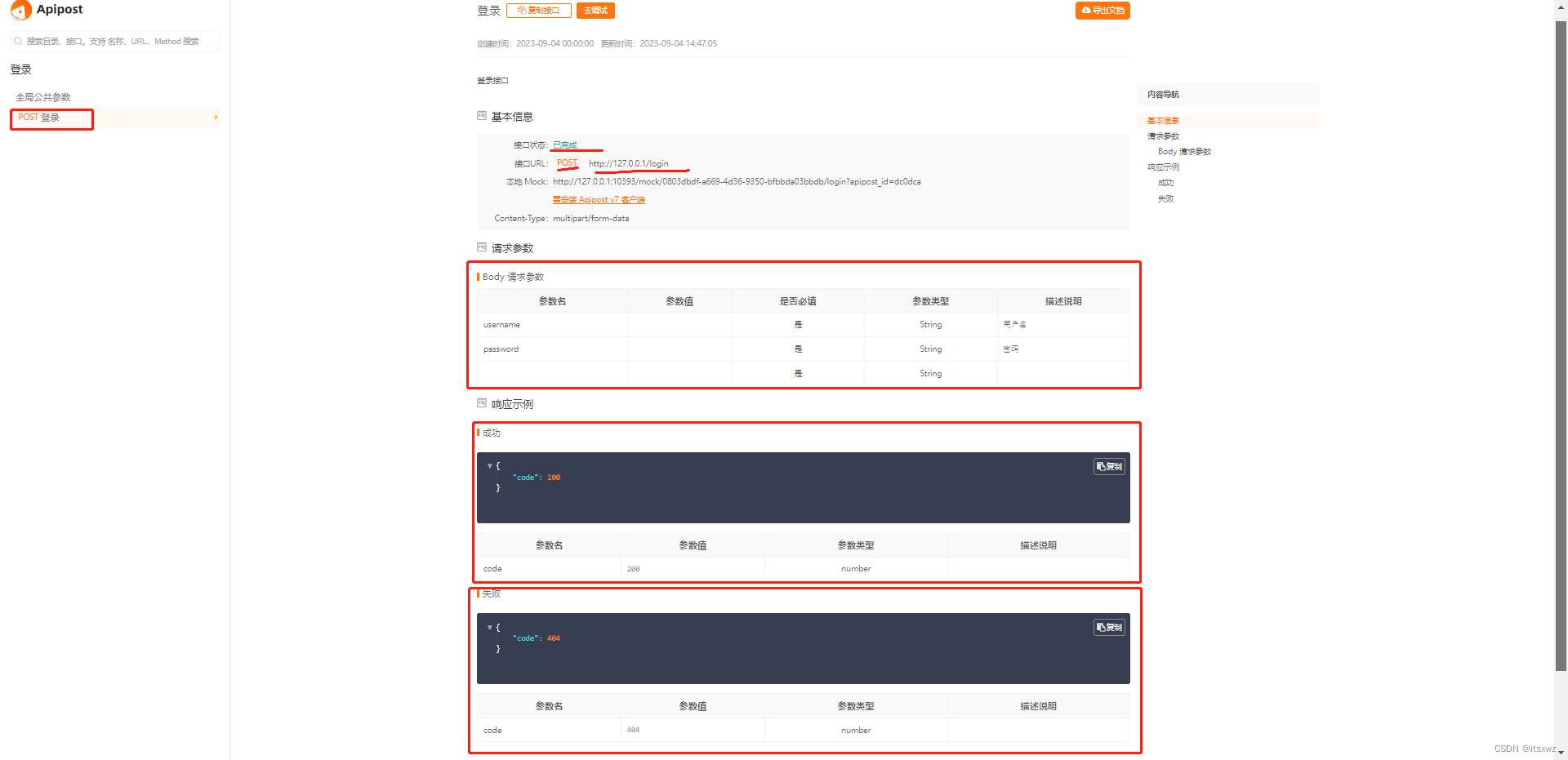
Task: Click the 200 value in 成功 table
Action: click(633, 569)
